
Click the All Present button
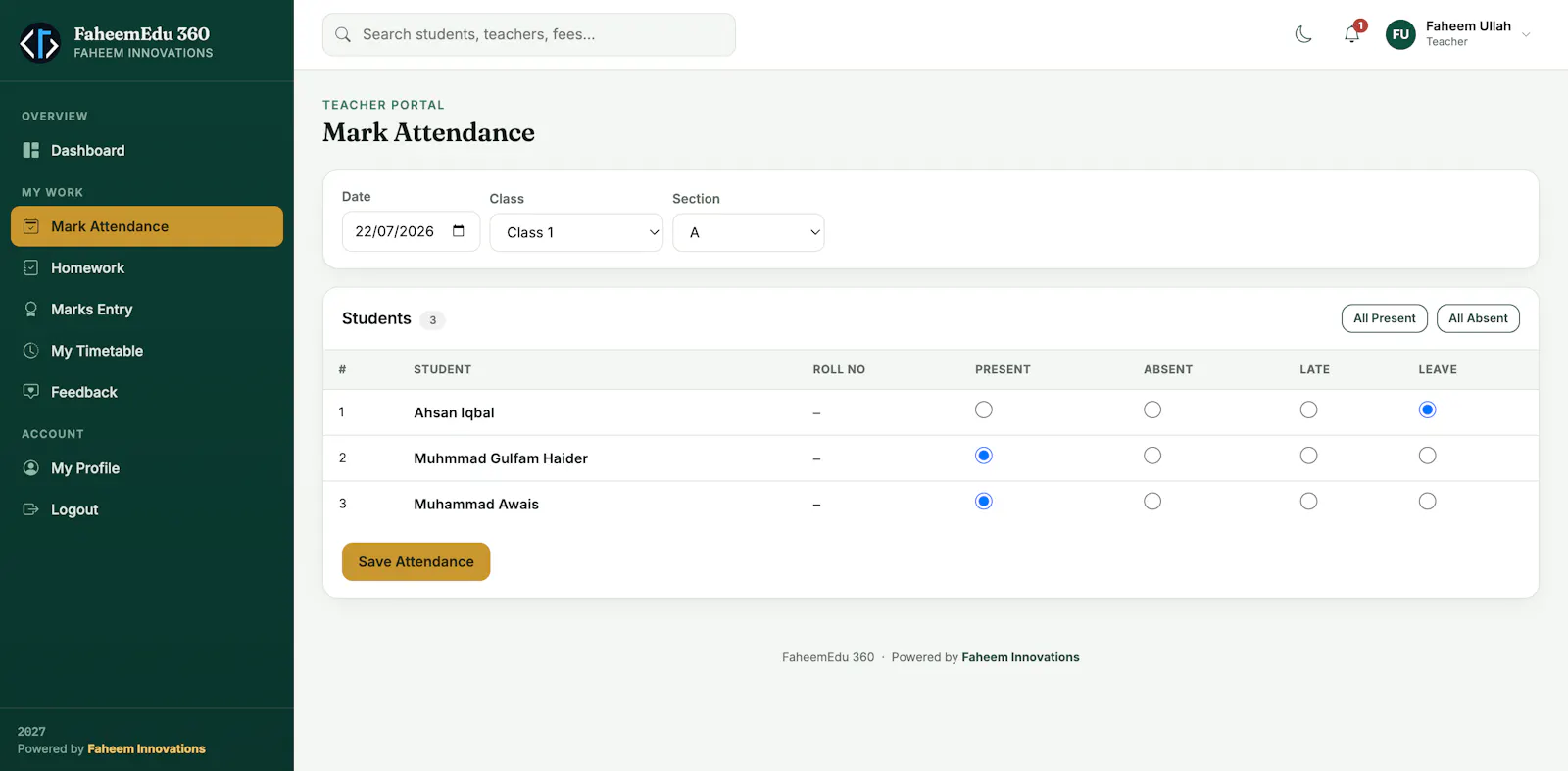point(1384,318)
